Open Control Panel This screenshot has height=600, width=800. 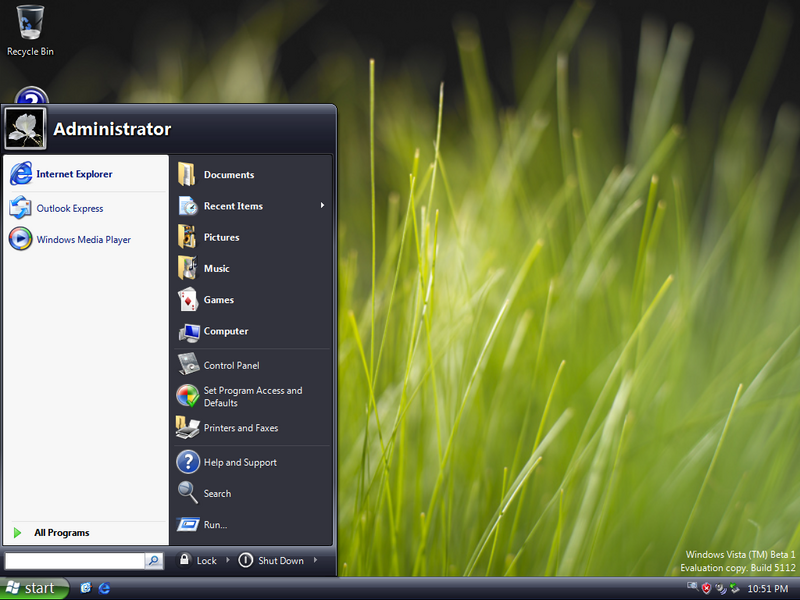[x=231, y=366]
